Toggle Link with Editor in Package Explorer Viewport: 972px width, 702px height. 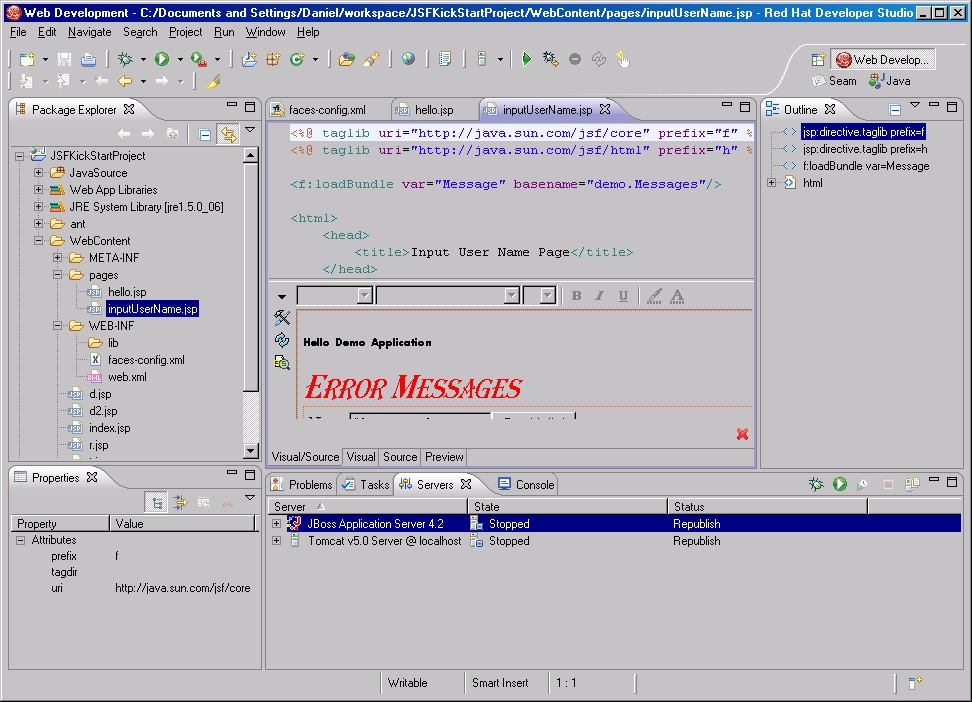coord(228,134)
